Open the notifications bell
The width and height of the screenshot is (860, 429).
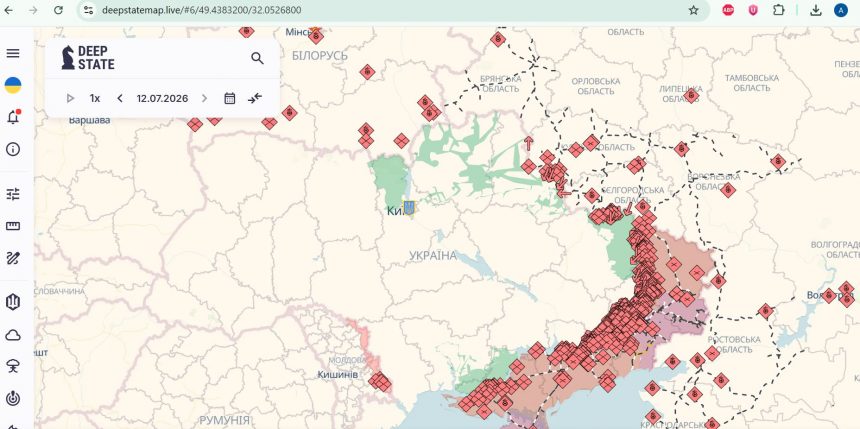[13, 117]
